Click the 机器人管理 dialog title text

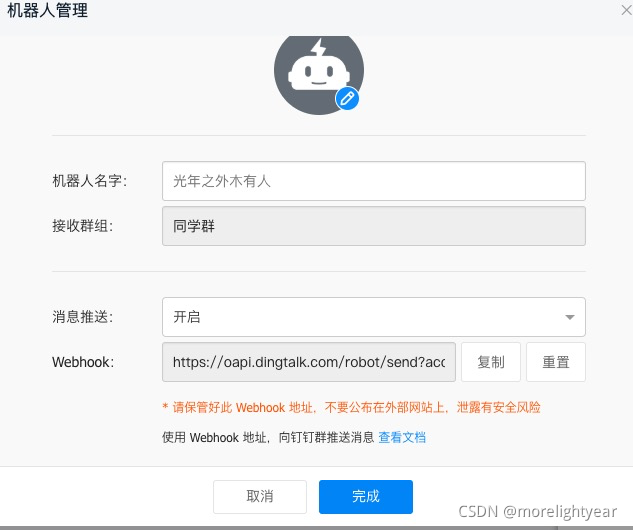[x=48, y=10]
